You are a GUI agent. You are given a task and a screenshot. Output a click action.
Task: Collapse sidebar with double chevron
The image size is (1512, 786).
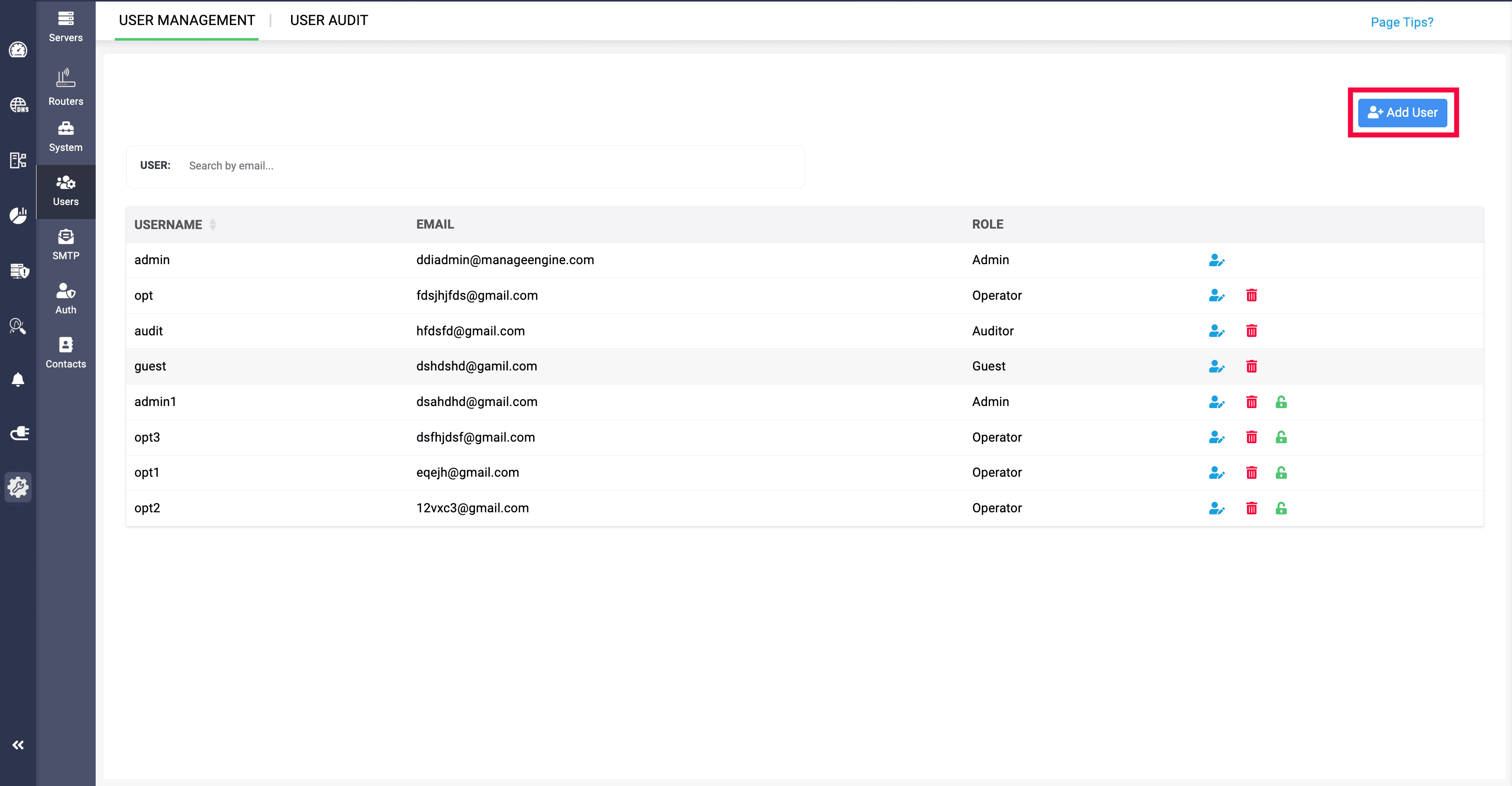18,745
